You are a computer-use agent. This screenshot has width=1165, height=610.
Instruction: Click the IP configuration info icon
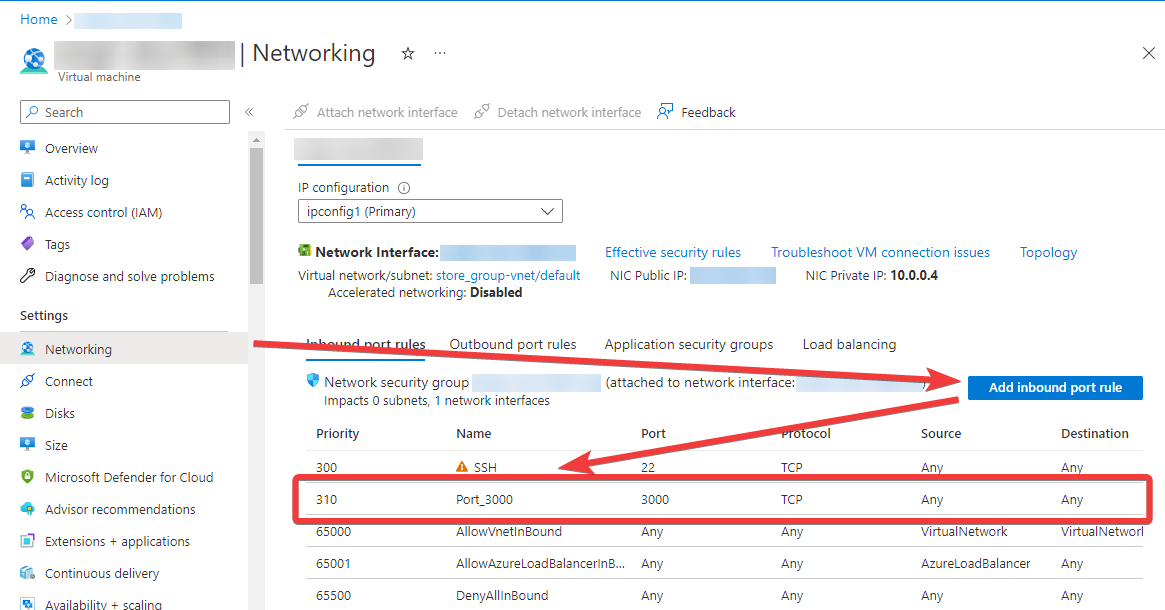[x=404, y=188]
